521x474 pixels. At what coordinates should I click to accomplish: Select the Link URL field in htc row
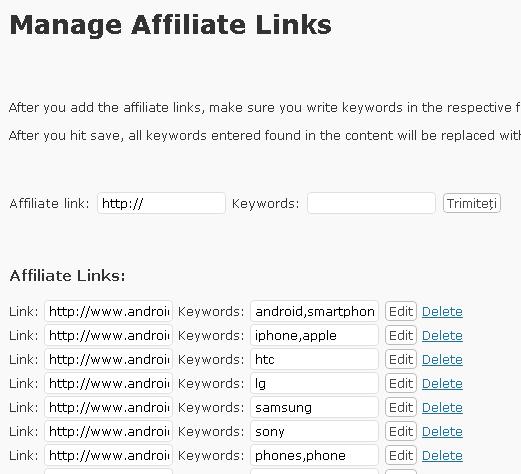click(108, 360)
